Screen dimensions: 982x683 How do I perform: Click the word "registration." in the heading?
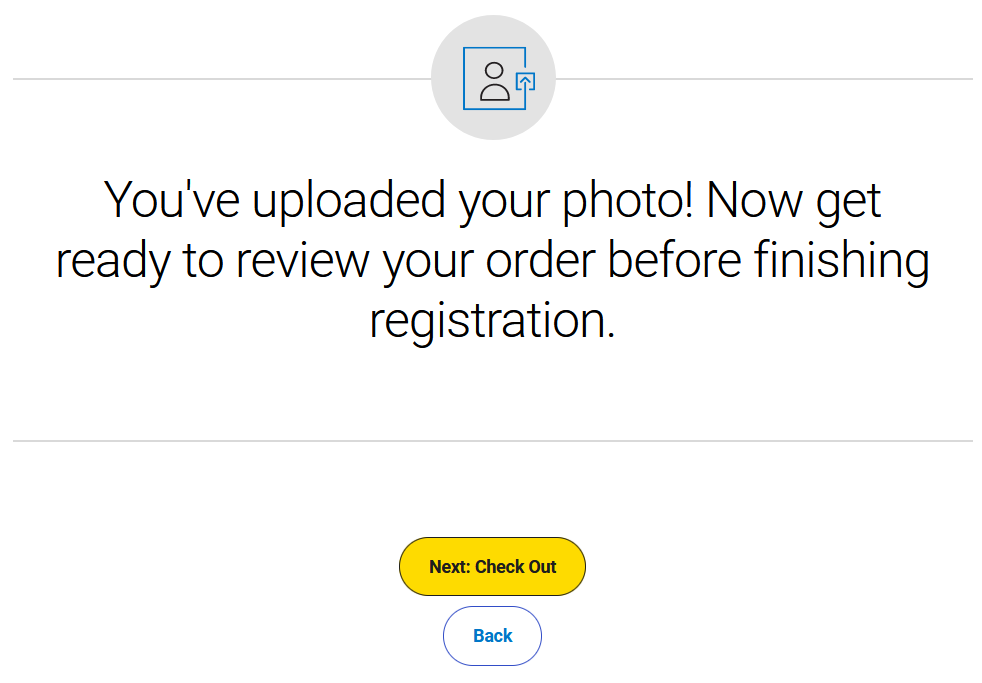(x=492, y=321)
